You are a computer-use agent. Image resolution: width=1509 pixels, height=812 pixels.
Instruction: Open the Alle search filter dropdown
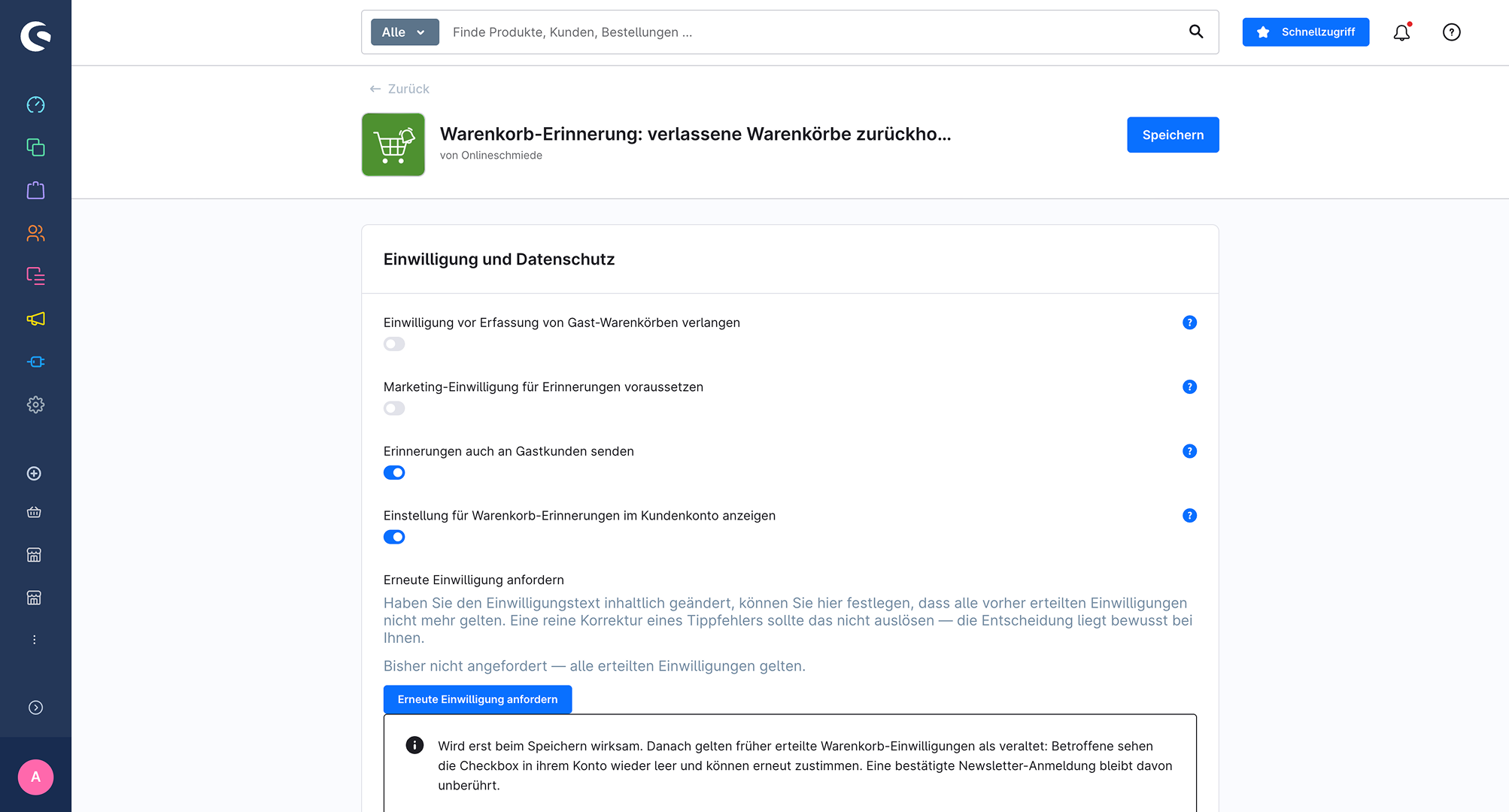[x=405, y=32]
